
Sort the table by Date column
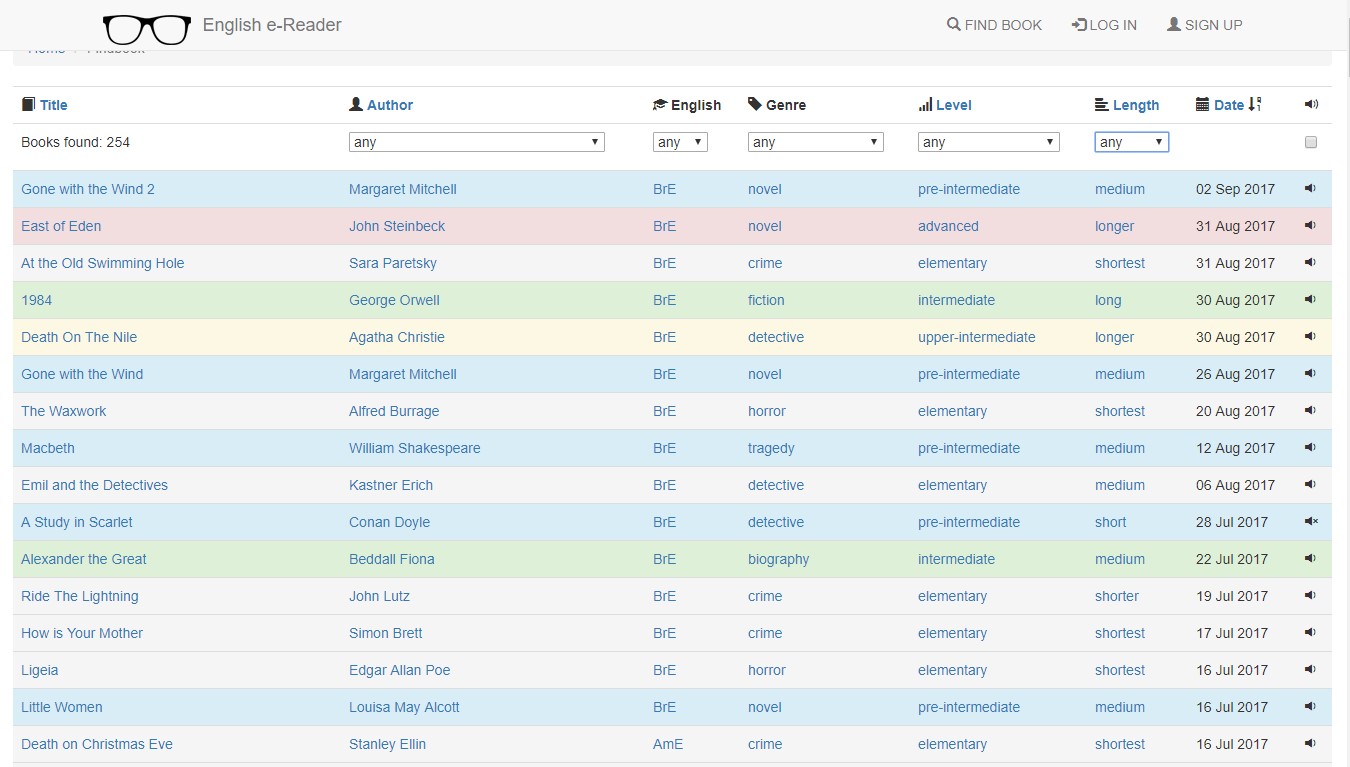1229,105
